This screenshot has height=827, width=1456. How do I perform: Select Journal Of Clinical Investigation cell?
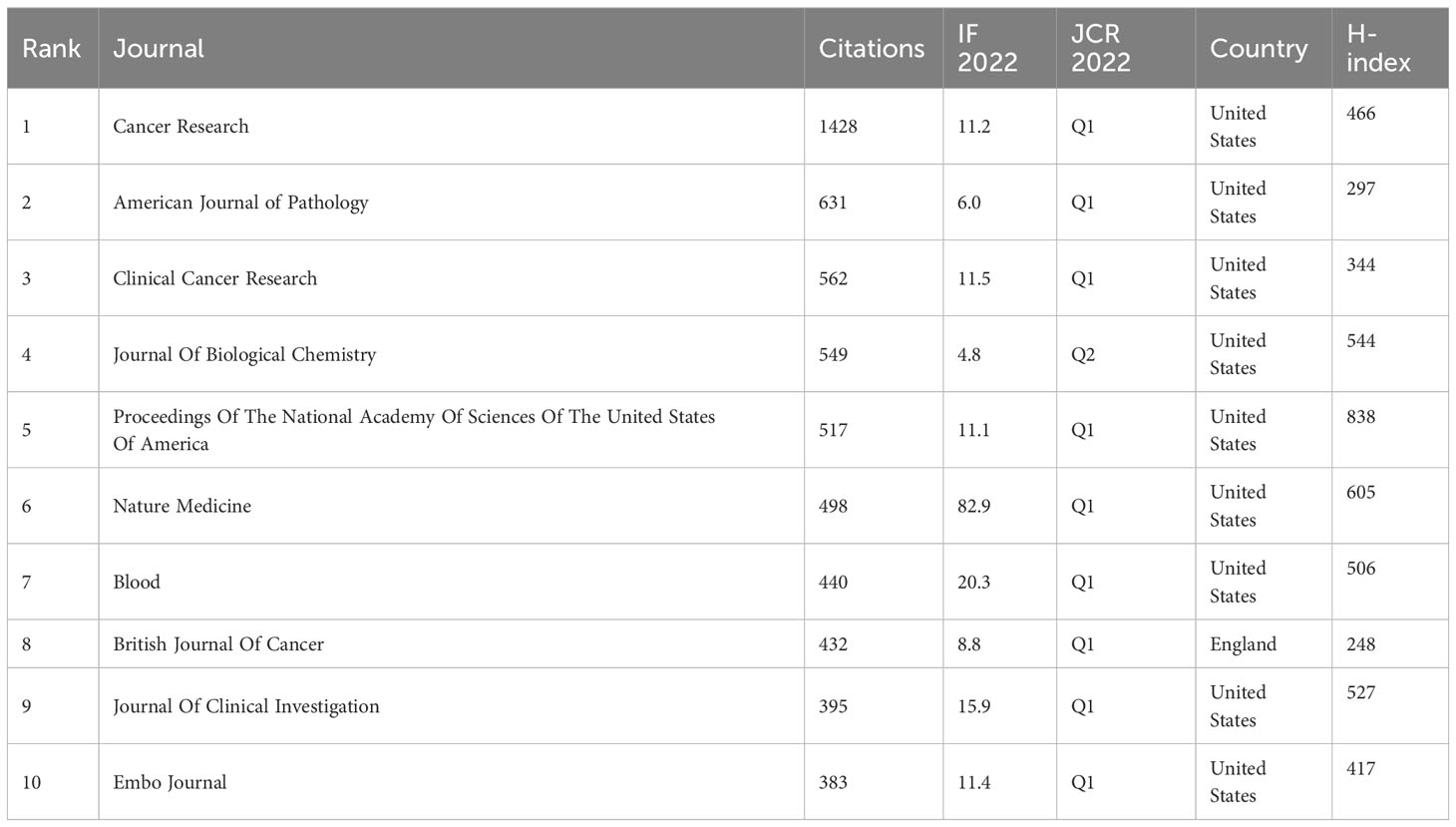tap(246, 706)
